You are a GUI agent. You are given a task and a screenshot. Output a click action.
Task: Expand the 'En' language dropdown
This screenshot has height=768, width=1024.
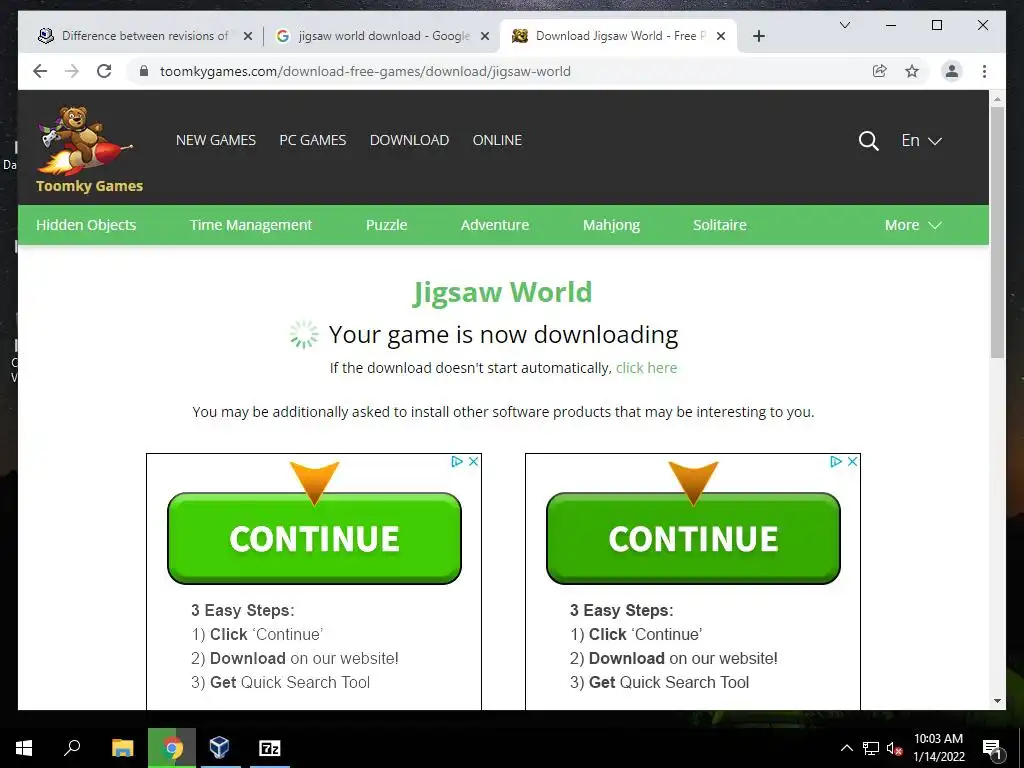point(921,140)
